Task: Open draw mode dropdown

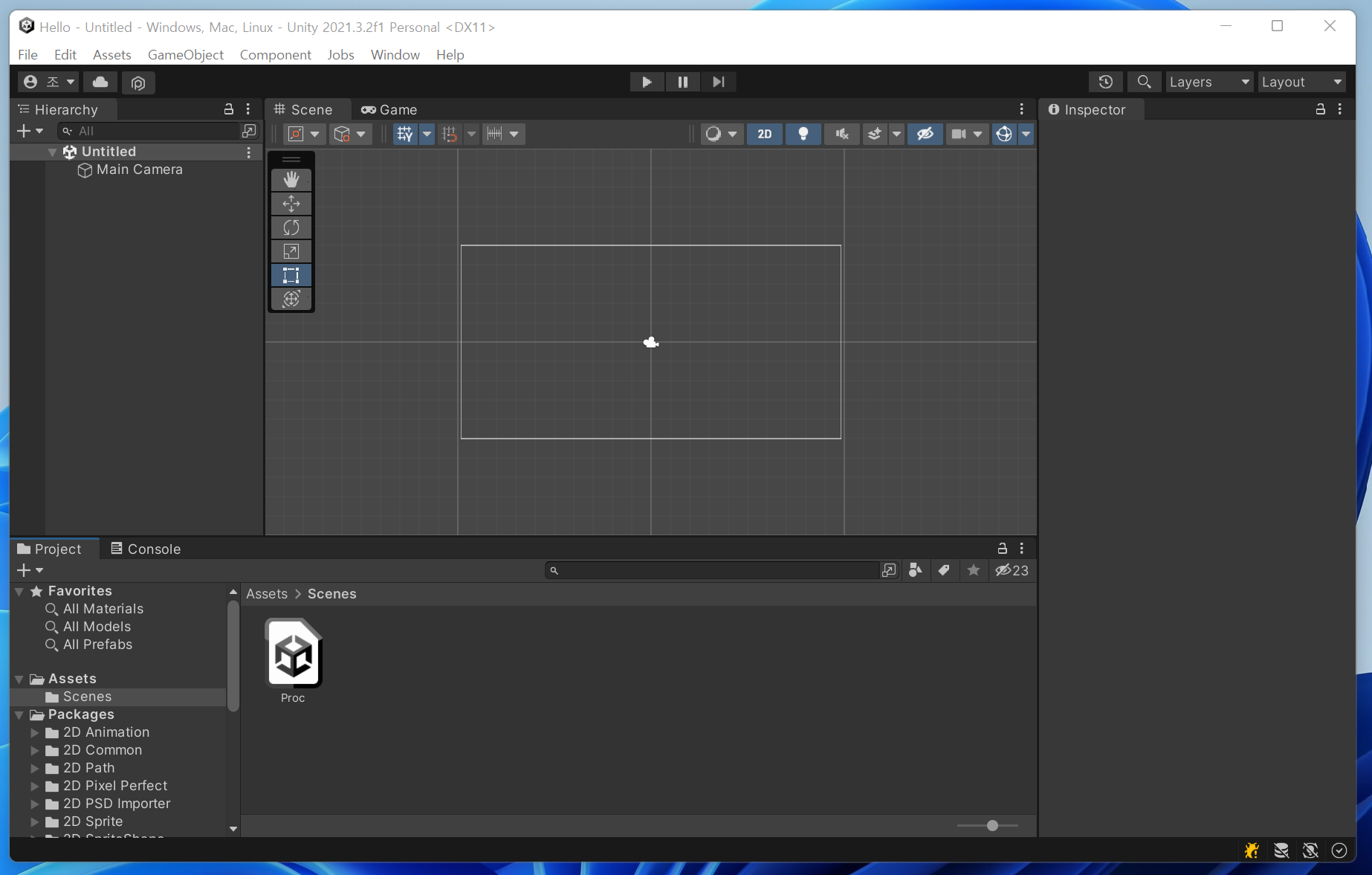Action: coord(722,134)
